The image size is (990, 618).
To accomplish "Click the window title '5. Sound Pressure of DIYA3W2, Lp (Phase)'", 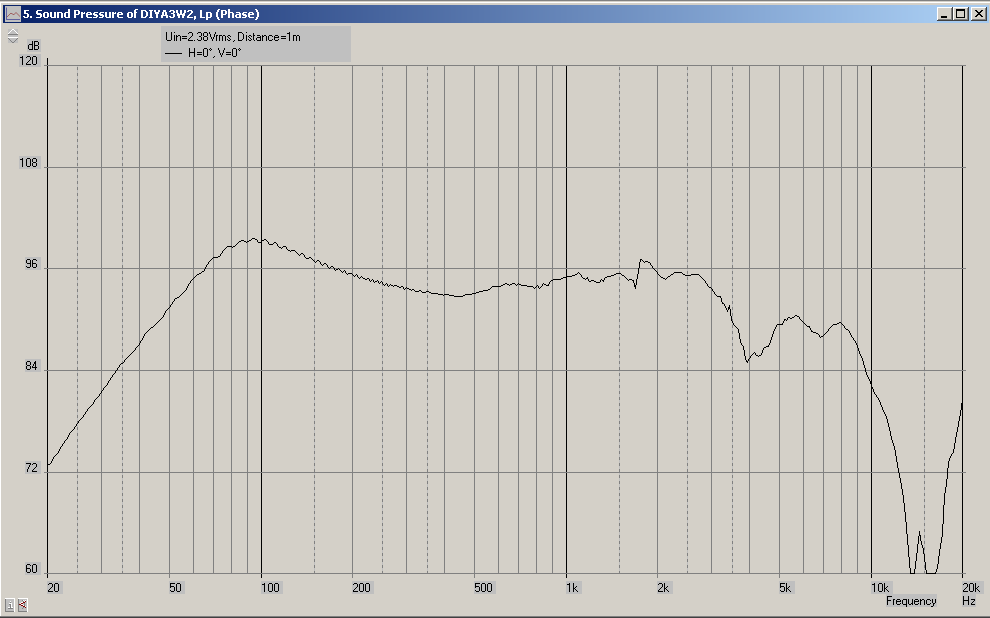I will [141, 14].
